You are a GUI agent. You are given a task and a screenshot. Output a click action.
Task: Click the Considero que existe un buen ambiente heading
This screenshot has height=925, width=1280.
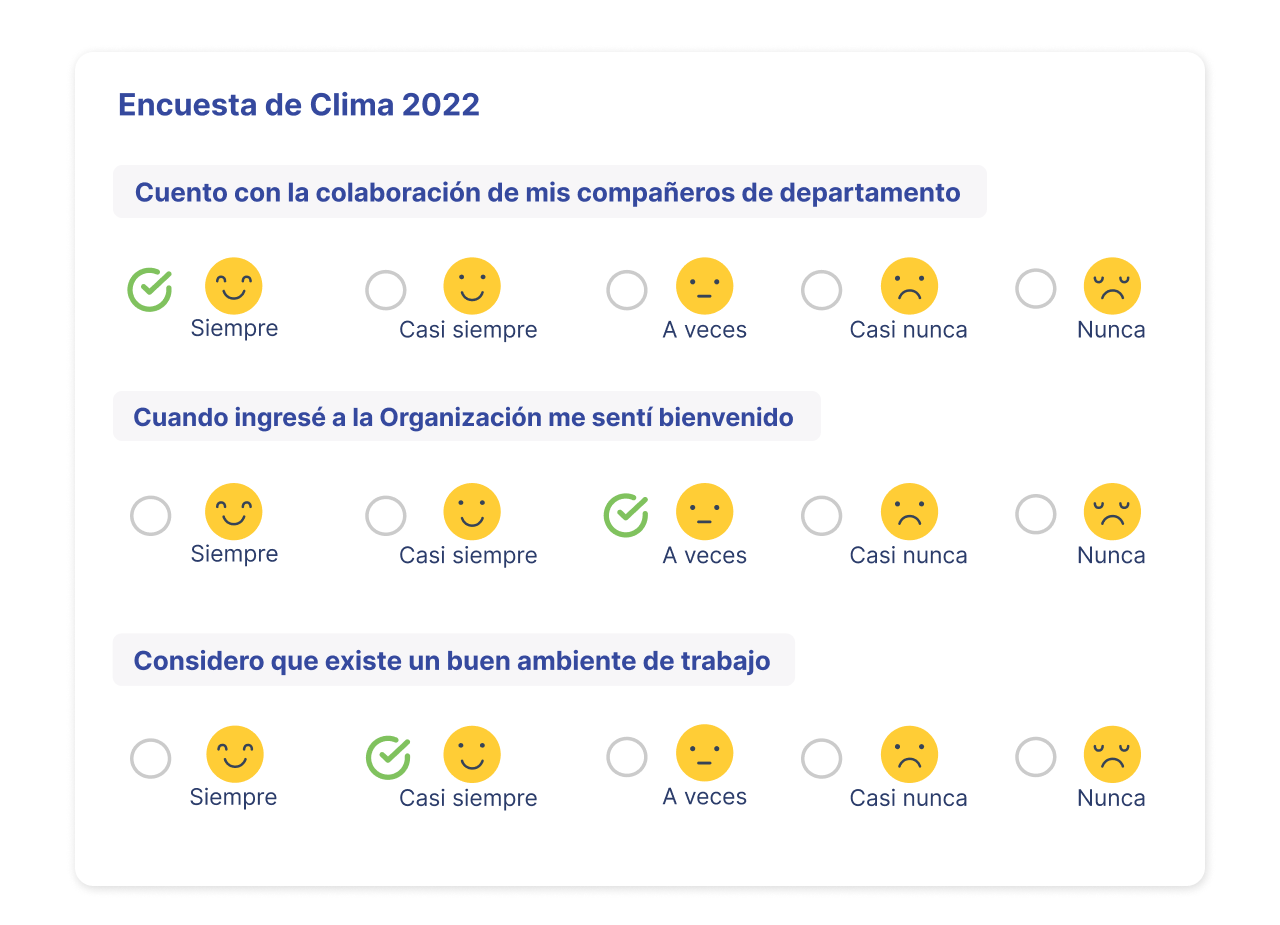[x=452, y=661]
